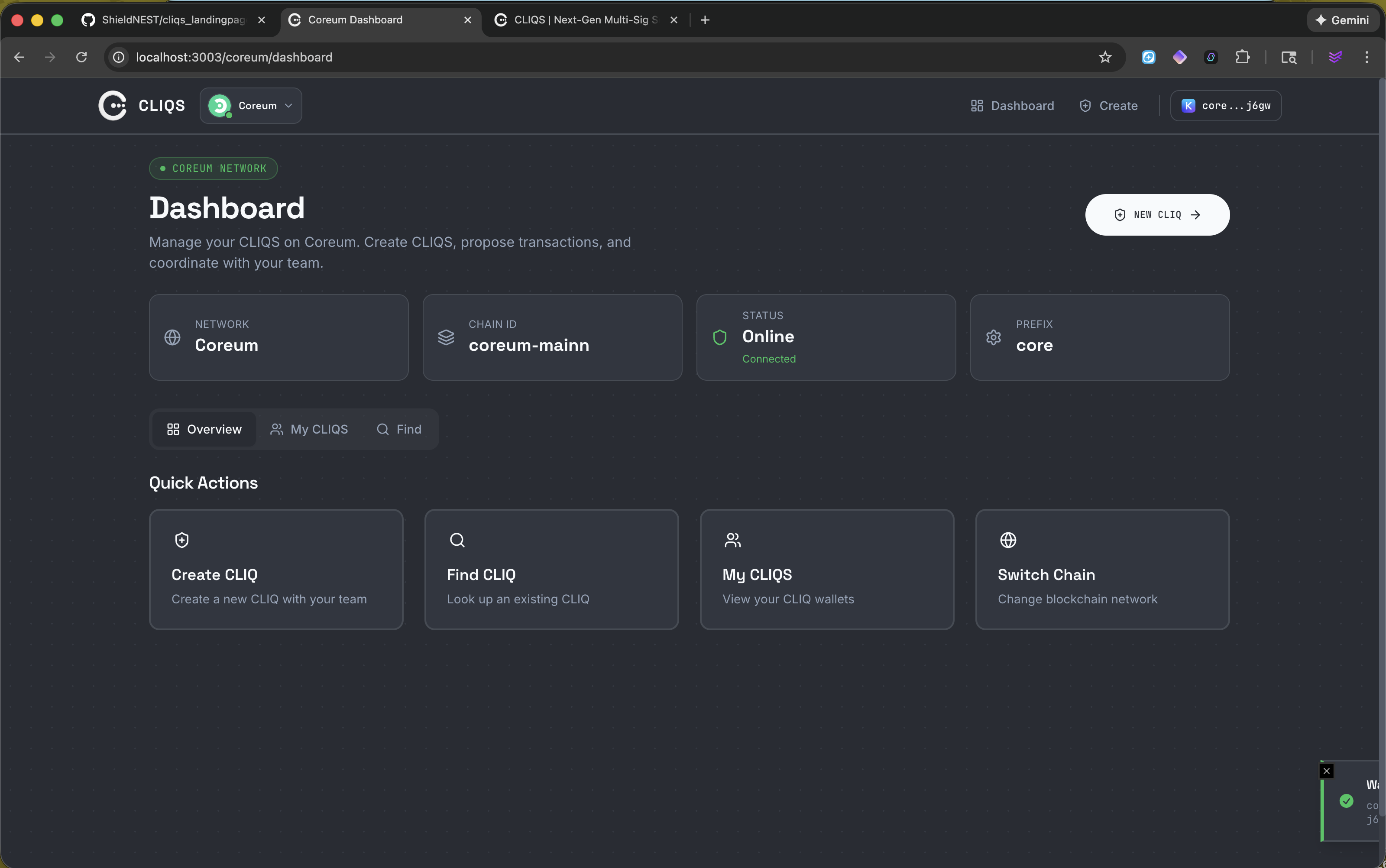Switch to the Find tab
1386x868 pixels.
[x=399, y=429]
